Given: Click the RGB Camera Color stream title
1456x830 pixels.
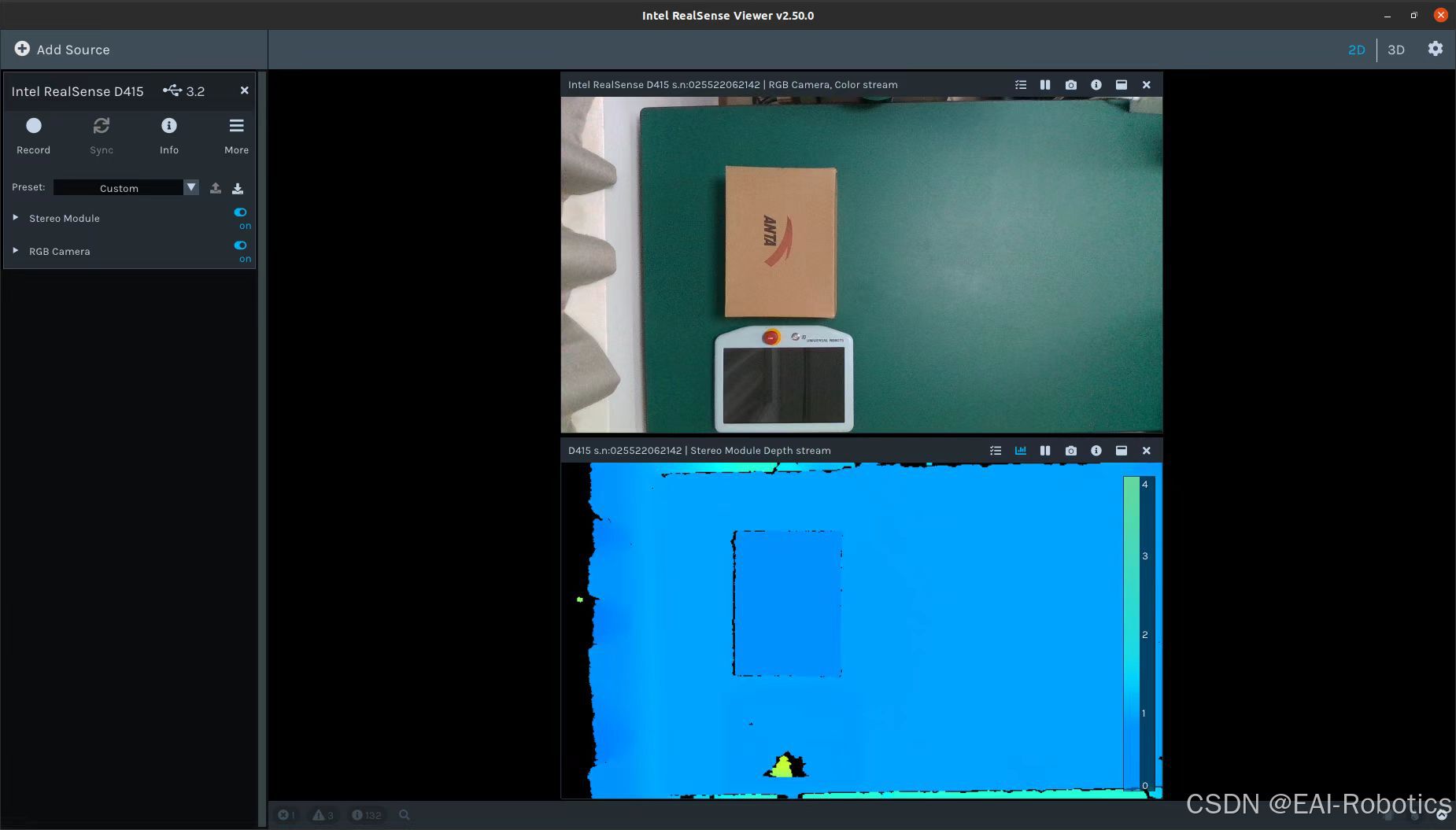Looking at the screenshot, I should 733,84.
